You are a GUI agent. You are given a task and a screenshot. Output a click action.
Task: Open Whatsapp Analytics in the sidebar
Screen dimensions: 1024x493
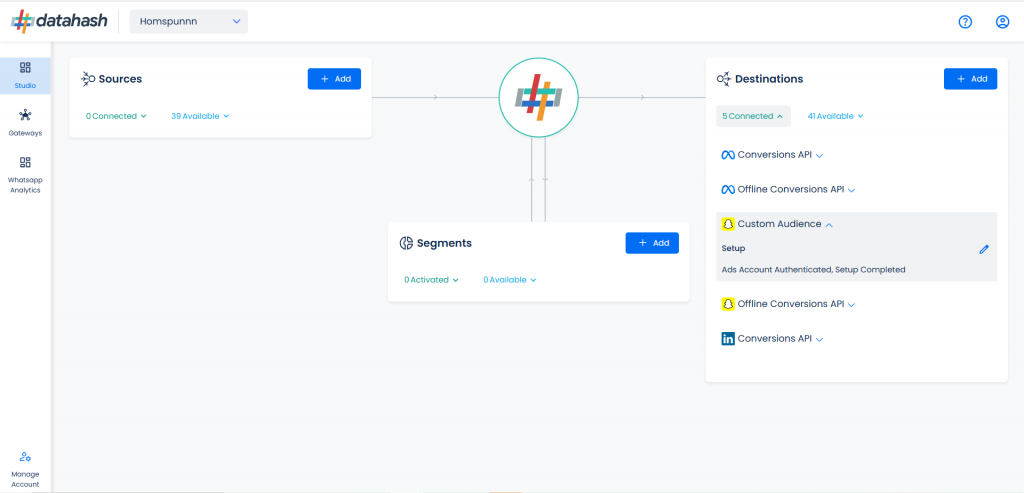(25, 175)
